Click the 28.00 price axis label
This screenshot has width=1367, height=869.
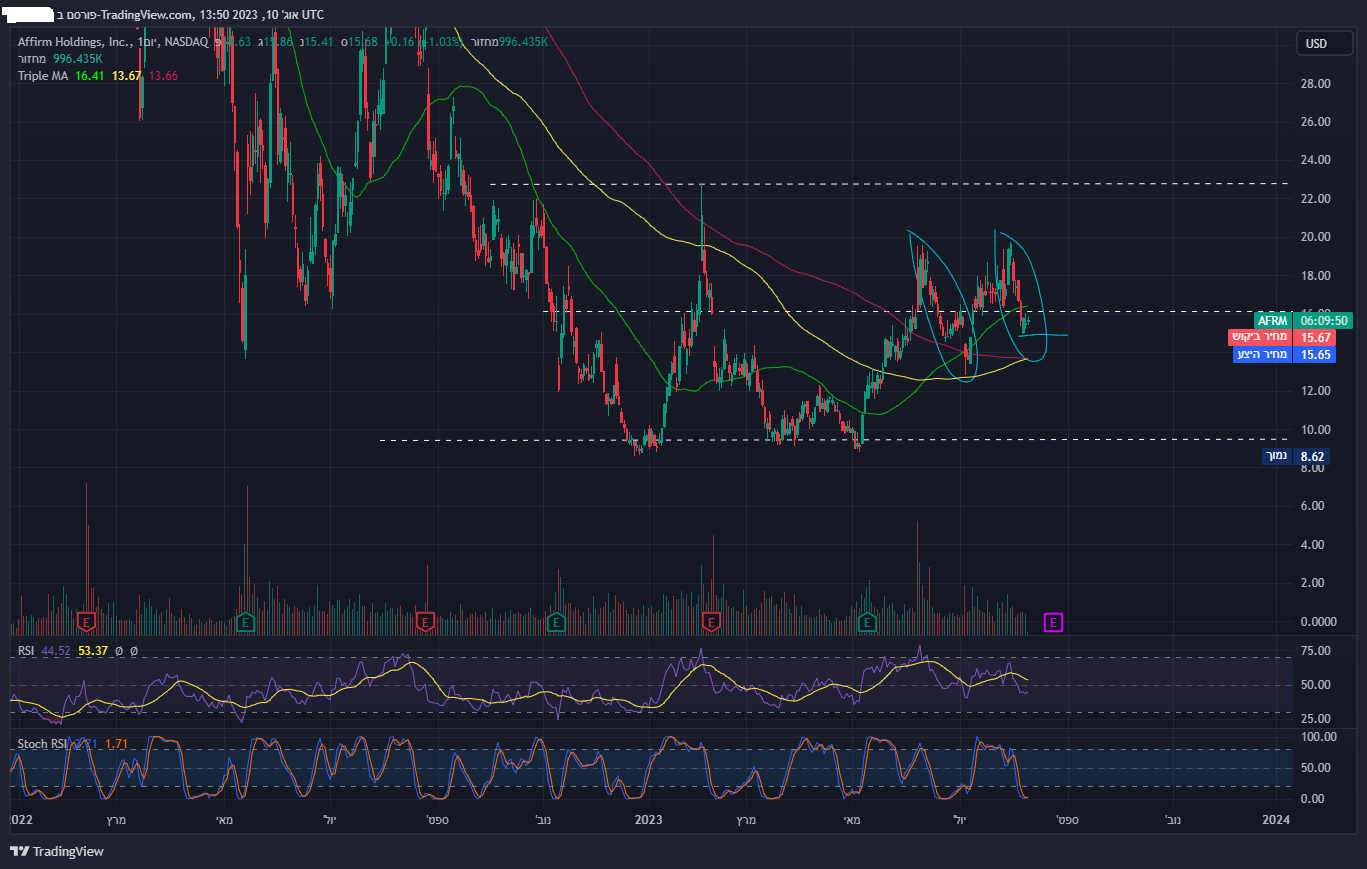click(1316, 84)
